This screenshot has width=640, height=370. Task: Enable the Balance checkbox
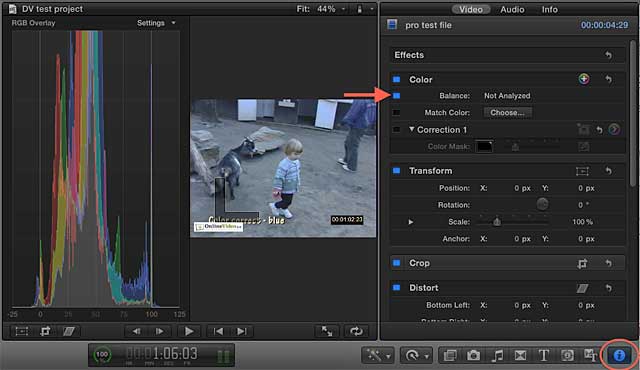tap(396, 96)
